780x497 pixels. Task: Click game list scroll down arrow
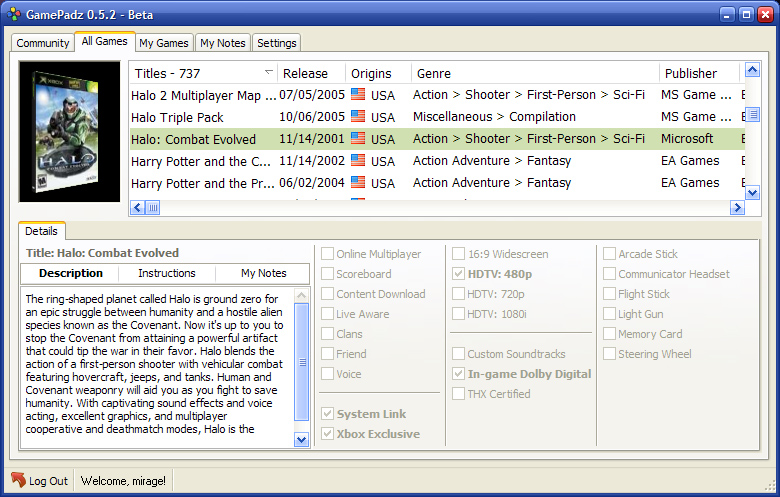pos(753,193)
